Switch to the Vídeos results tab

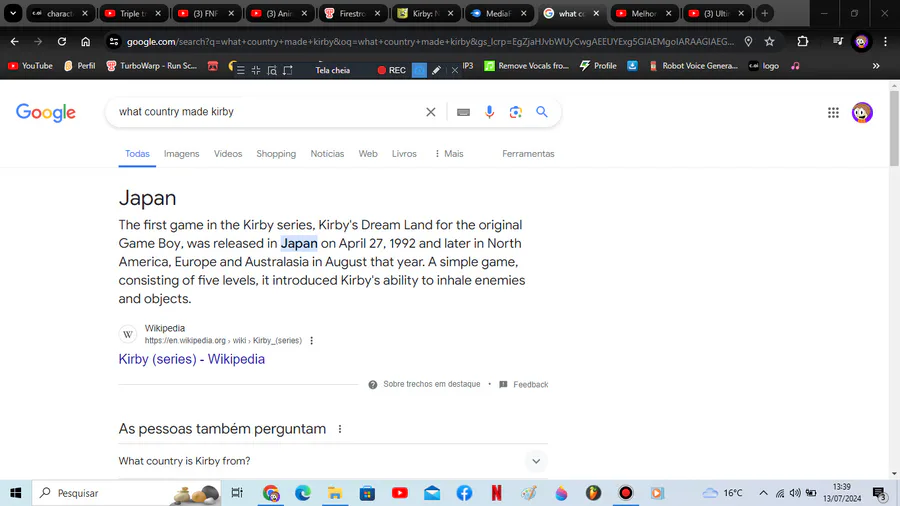click(x=228, y=154)
